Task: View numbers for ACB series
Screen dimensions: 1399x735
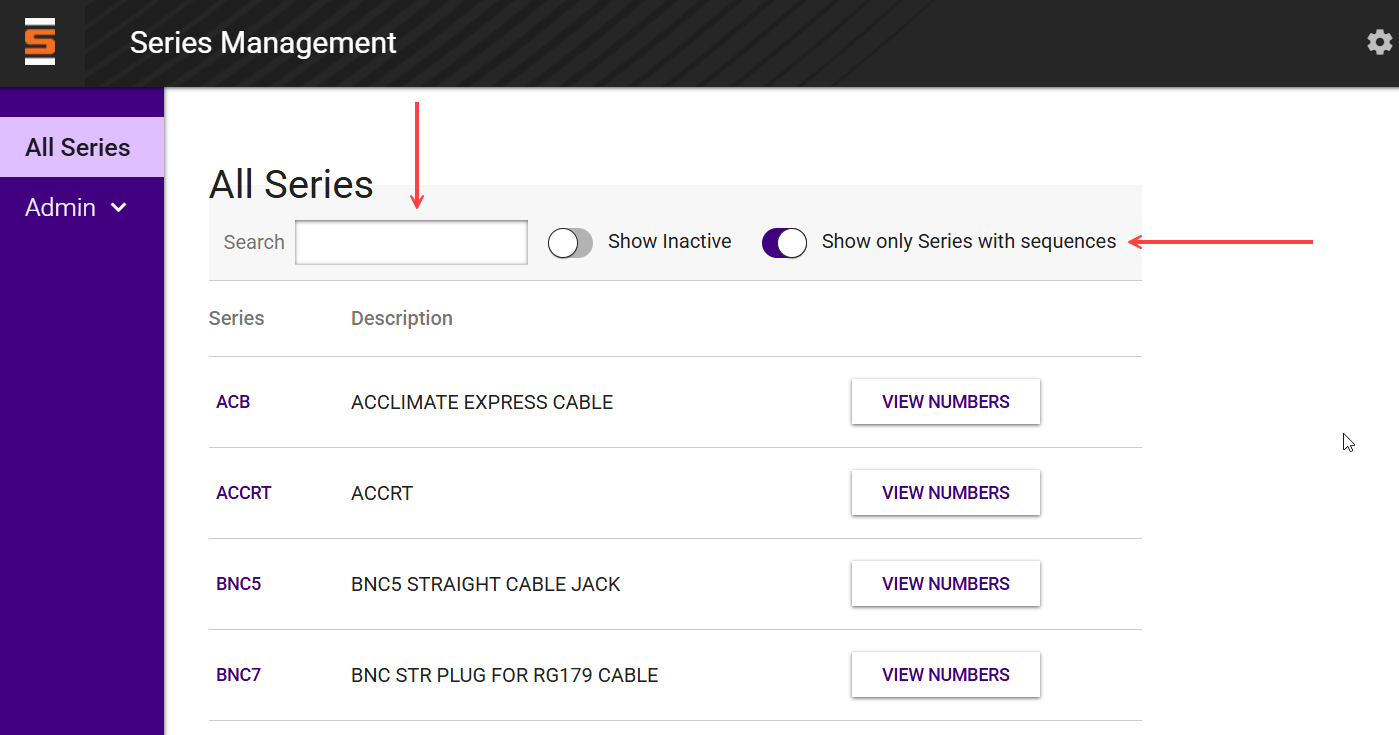Action: (946, 402)
